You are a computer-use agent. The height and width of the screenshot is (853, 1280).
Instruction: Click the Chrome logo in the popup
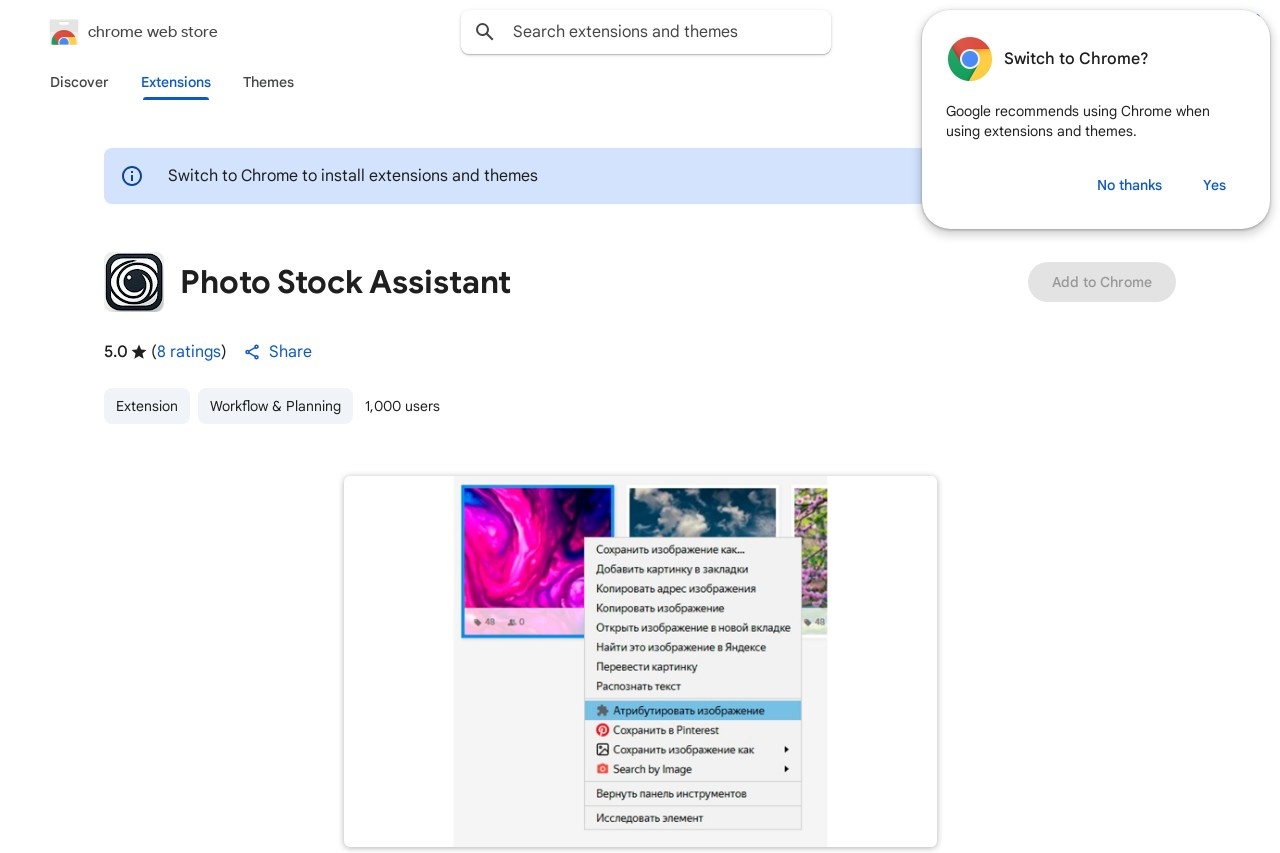point(969,59)
